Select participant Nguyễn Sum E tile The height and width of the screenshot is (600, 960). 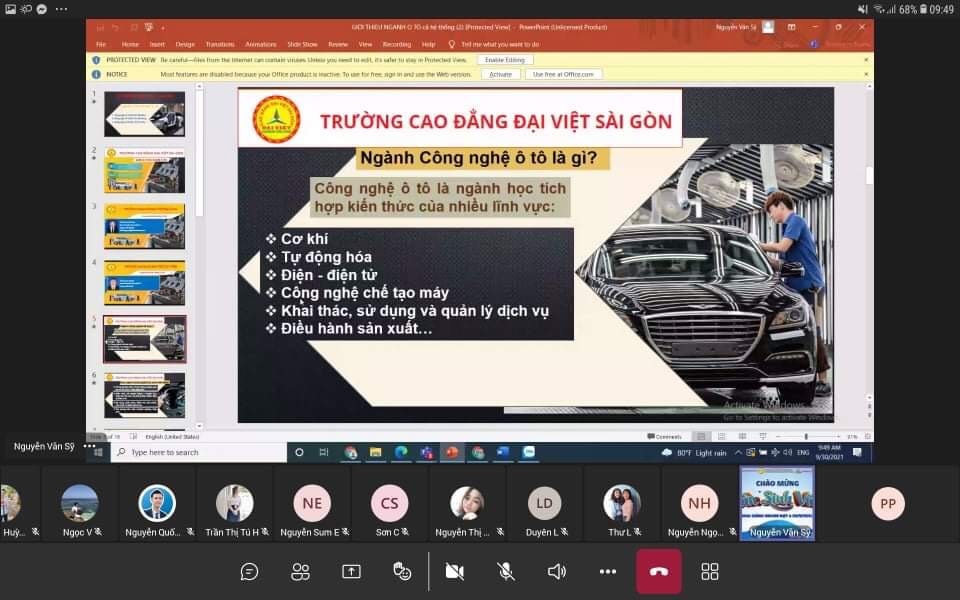[312, 504]
